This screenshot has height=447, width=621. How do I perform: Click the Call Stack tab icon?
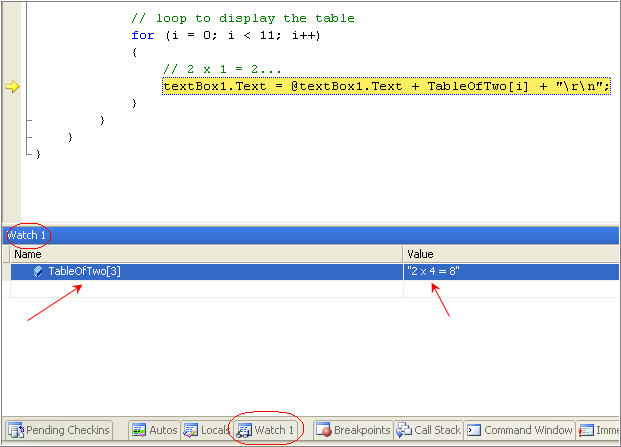click(x=404, y=430)
